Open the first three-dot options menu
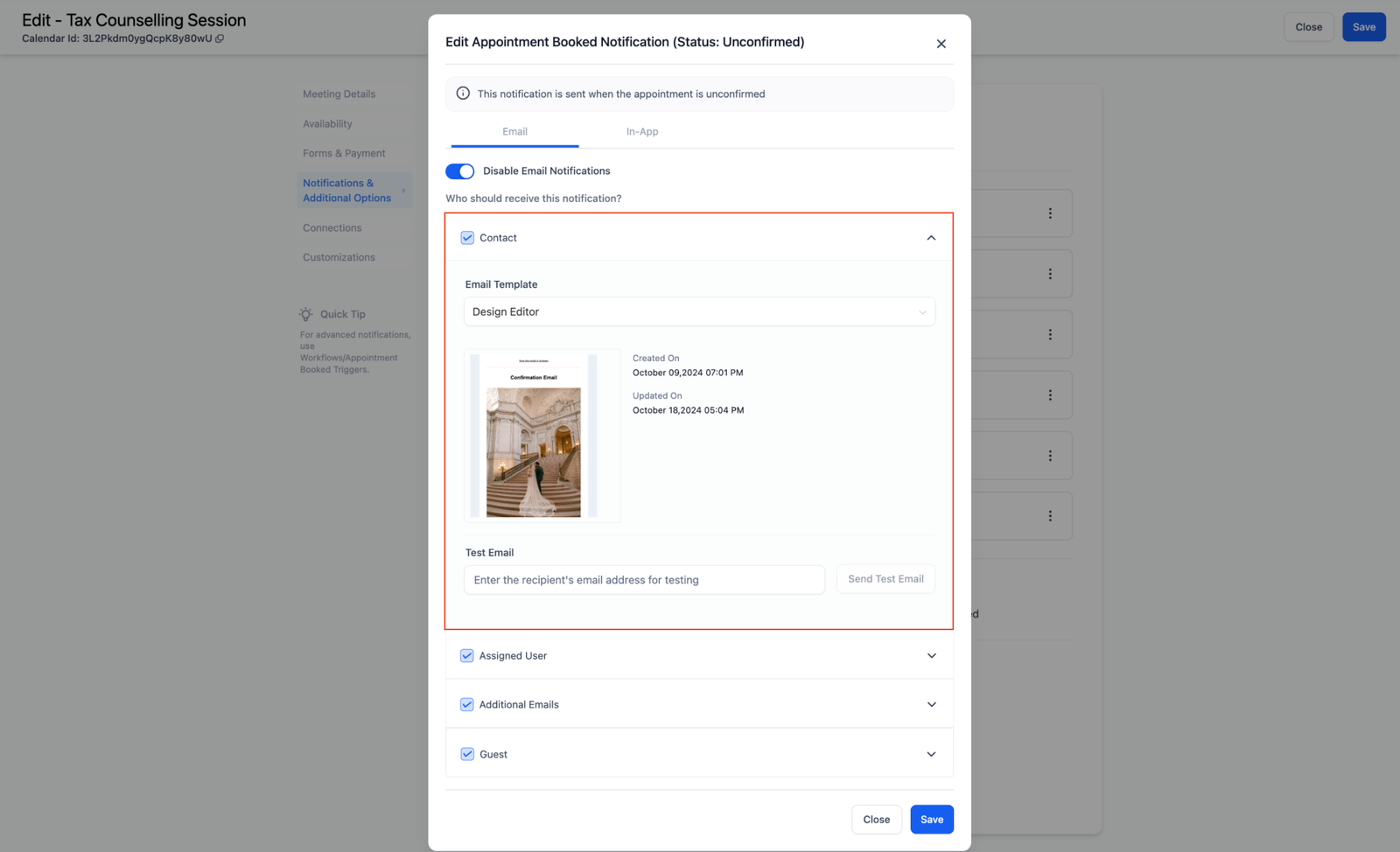This screenshot has height=852, width=1400. [1050, 213]
